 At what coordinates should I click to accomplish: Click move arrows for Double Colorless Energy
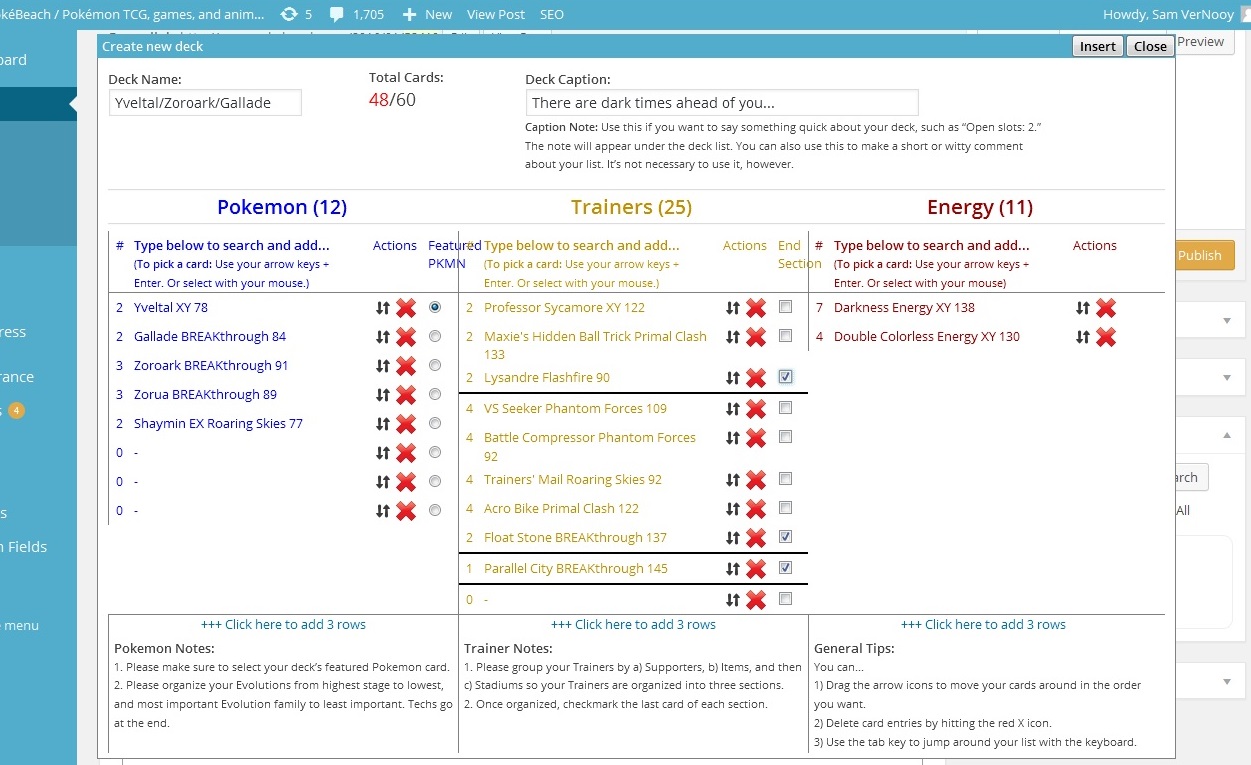click(1082, 337)
